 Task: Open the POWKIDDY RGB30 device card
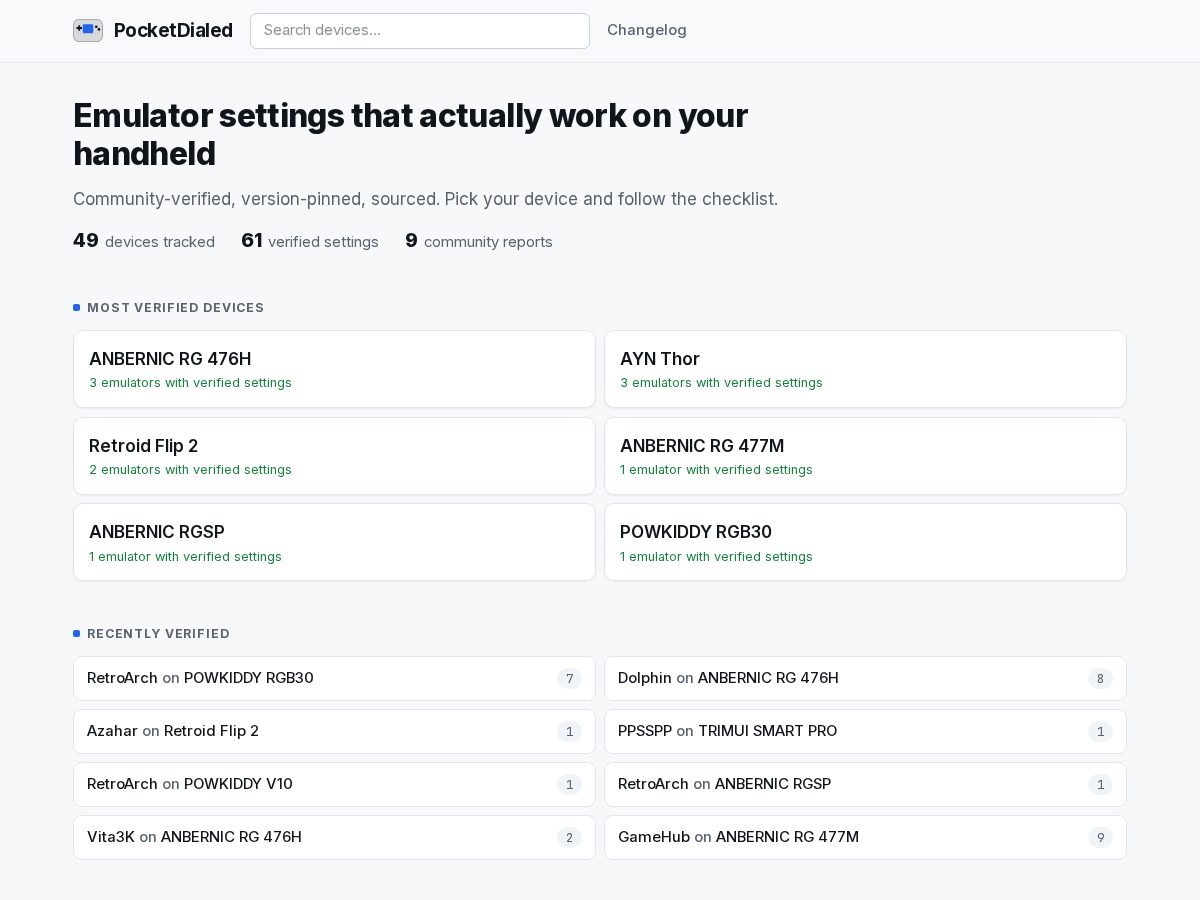(865, 542)
